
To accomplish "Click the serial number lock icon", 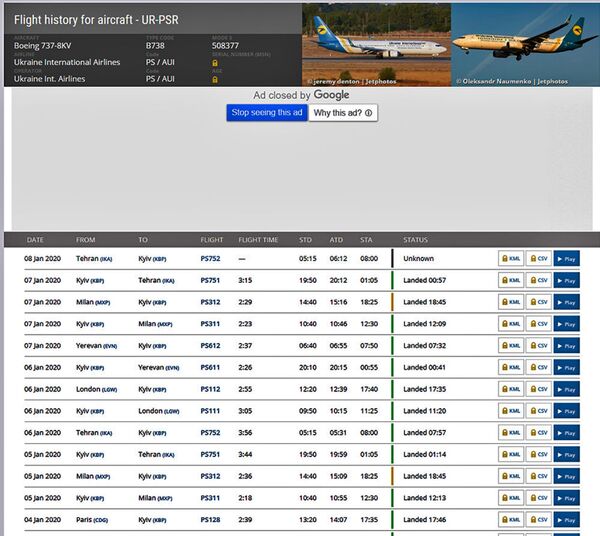I will [215, 63].
